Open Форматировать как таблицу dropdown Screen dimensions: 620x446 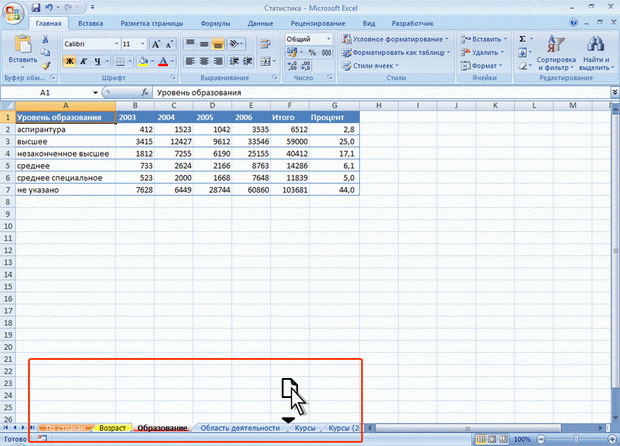coord(396,52)
